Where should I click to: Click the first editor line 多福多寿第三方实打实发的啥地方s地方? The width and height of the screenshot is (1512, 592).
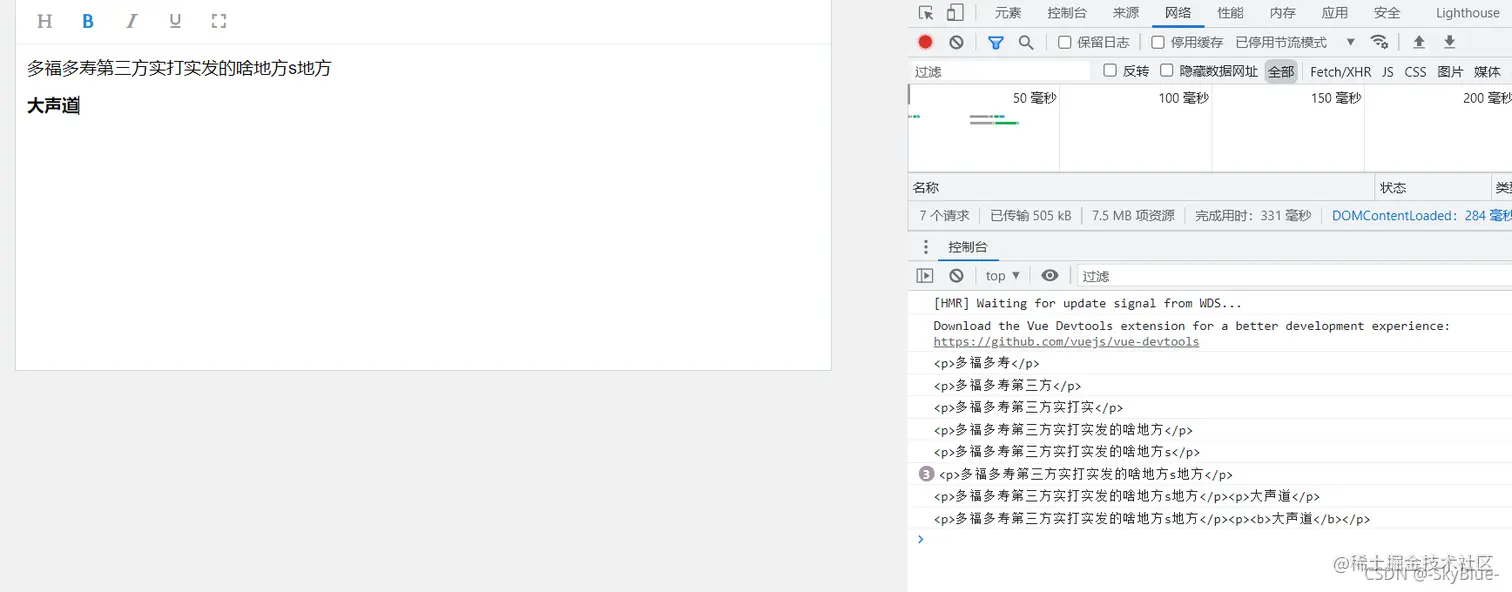tap(179, 68)
